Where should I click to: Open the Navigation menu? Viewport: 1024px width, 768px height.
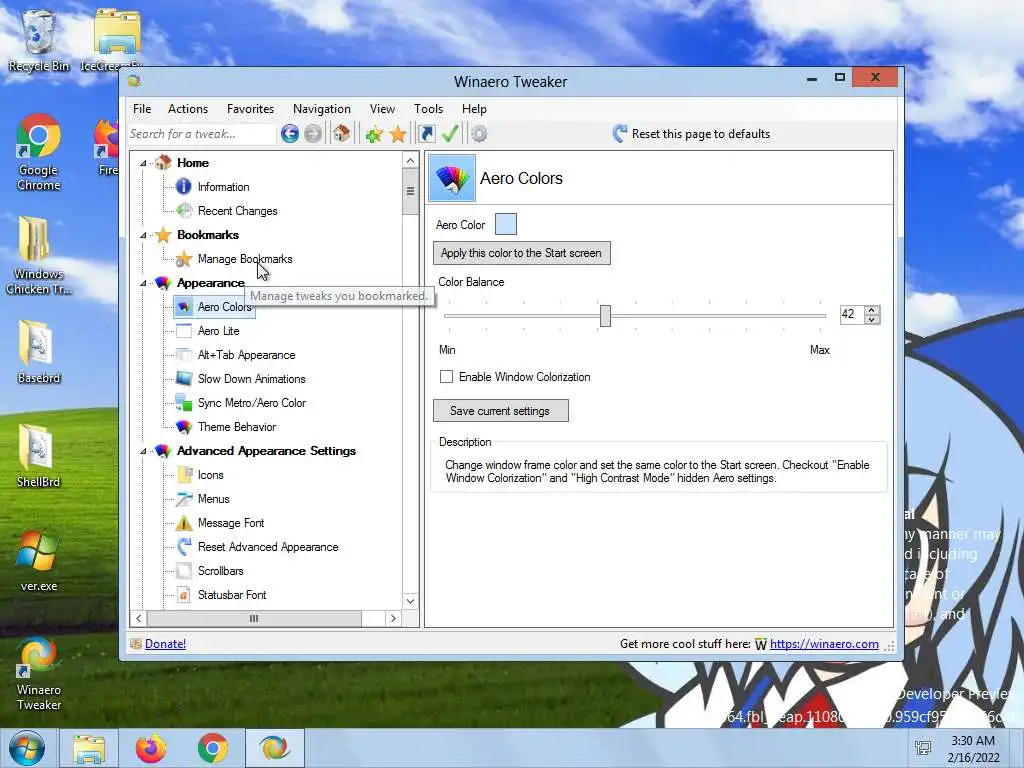coord(322,109)
